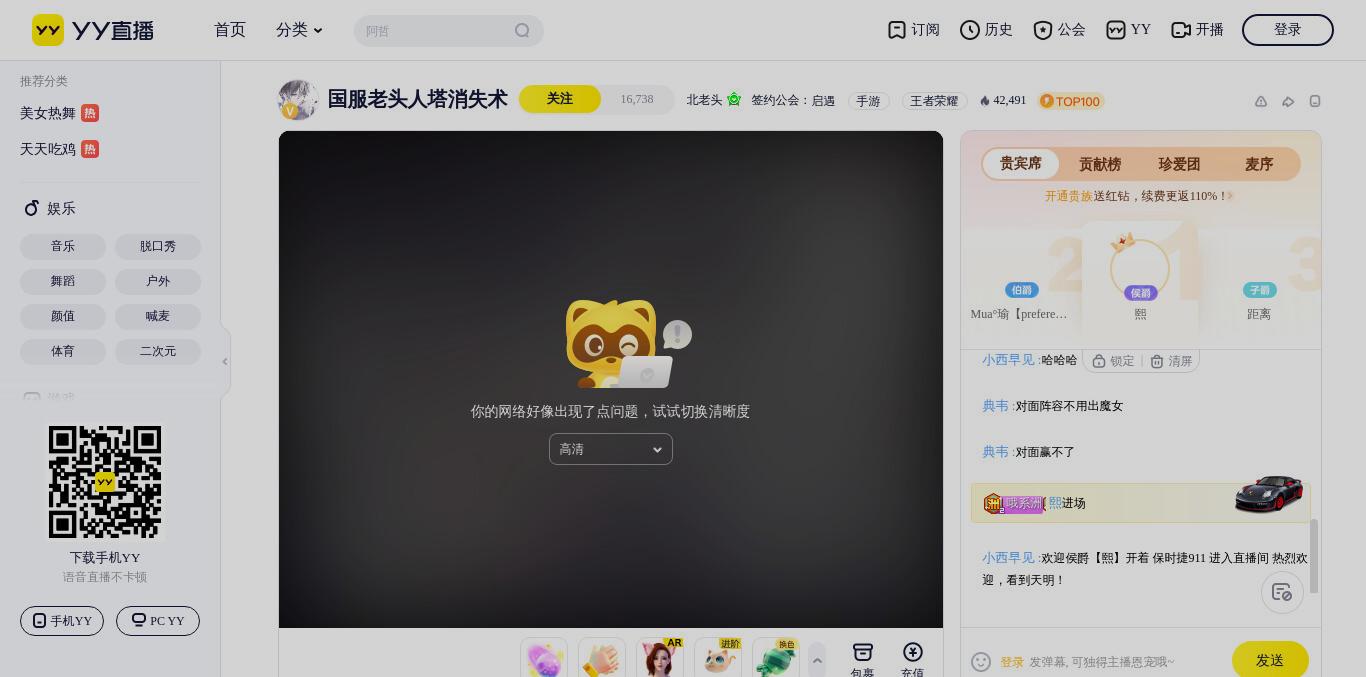1366x677 pixels.
Task: Select the 体育 category tag
Action: pyautogui.click(x=63, y=351)
